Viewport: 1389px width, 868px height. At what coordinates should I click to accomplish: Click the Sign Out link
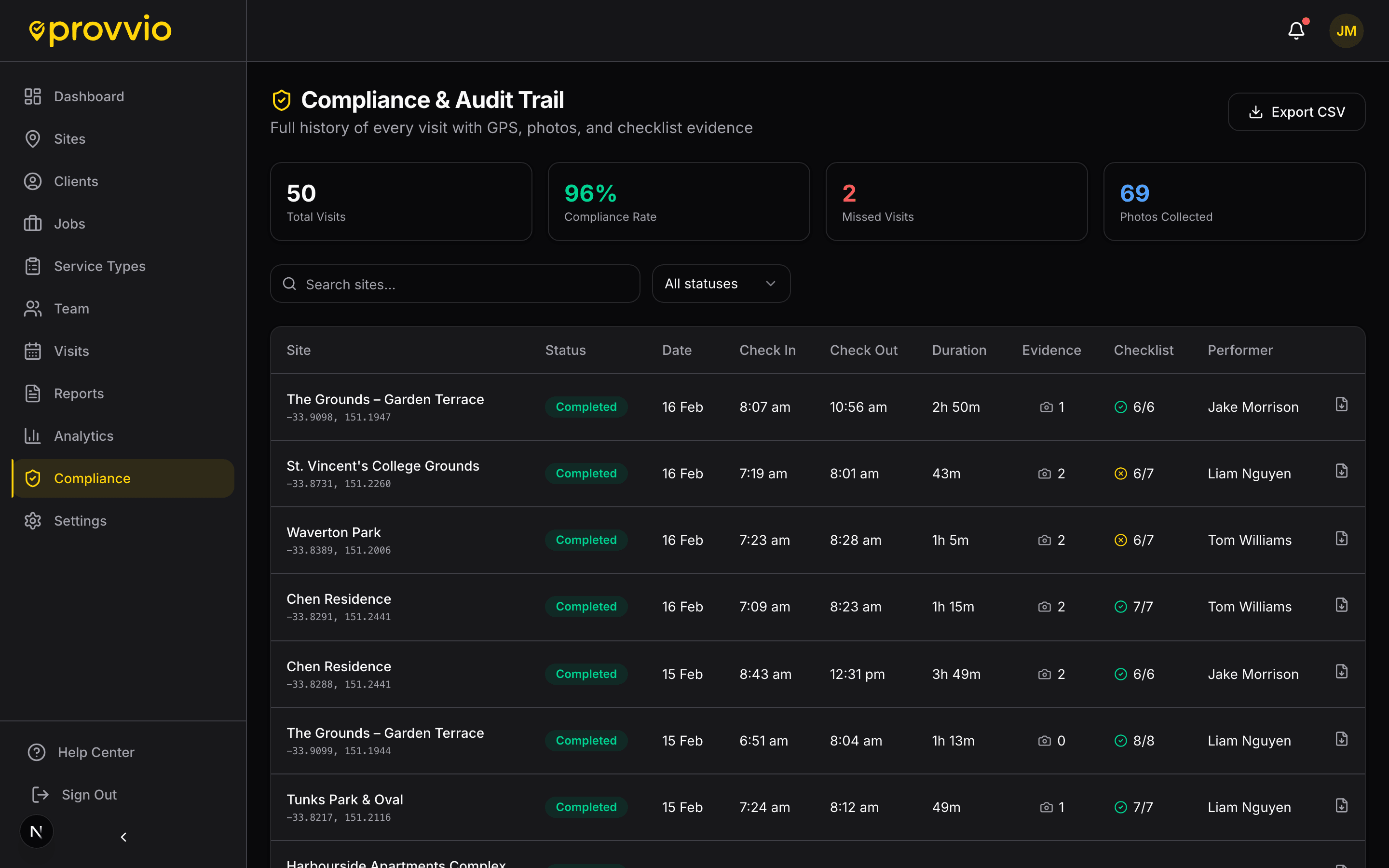(88, 795)
